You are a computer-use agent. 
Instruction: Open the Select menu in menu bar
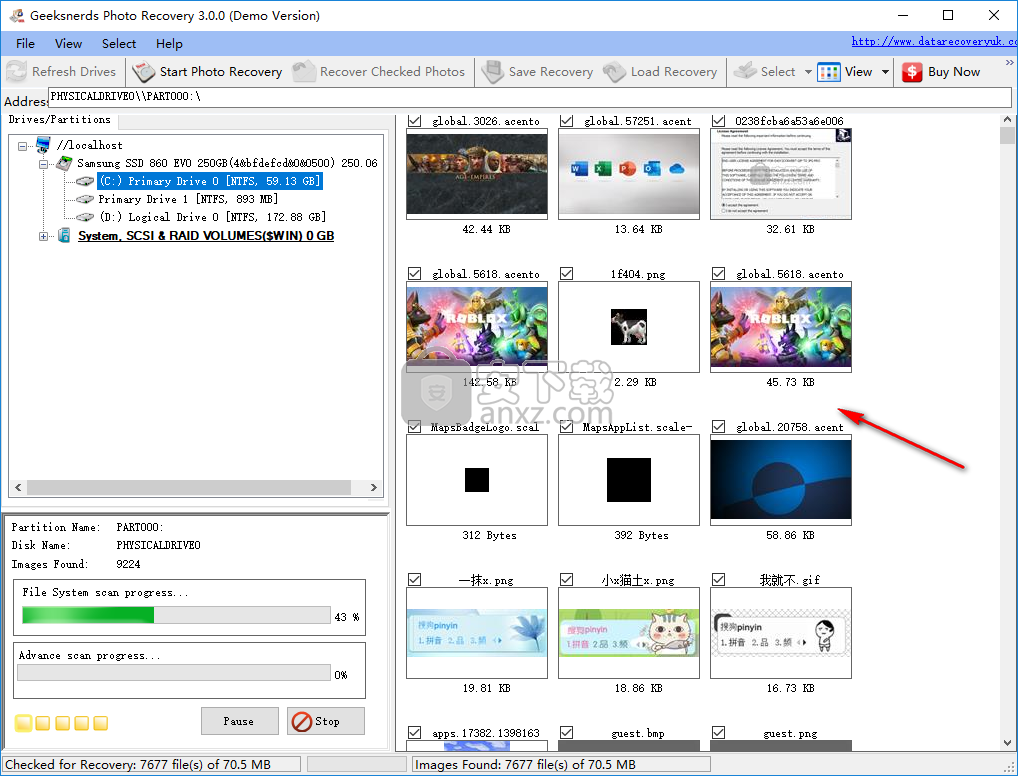pyautogui.click(x=119, y=44)
